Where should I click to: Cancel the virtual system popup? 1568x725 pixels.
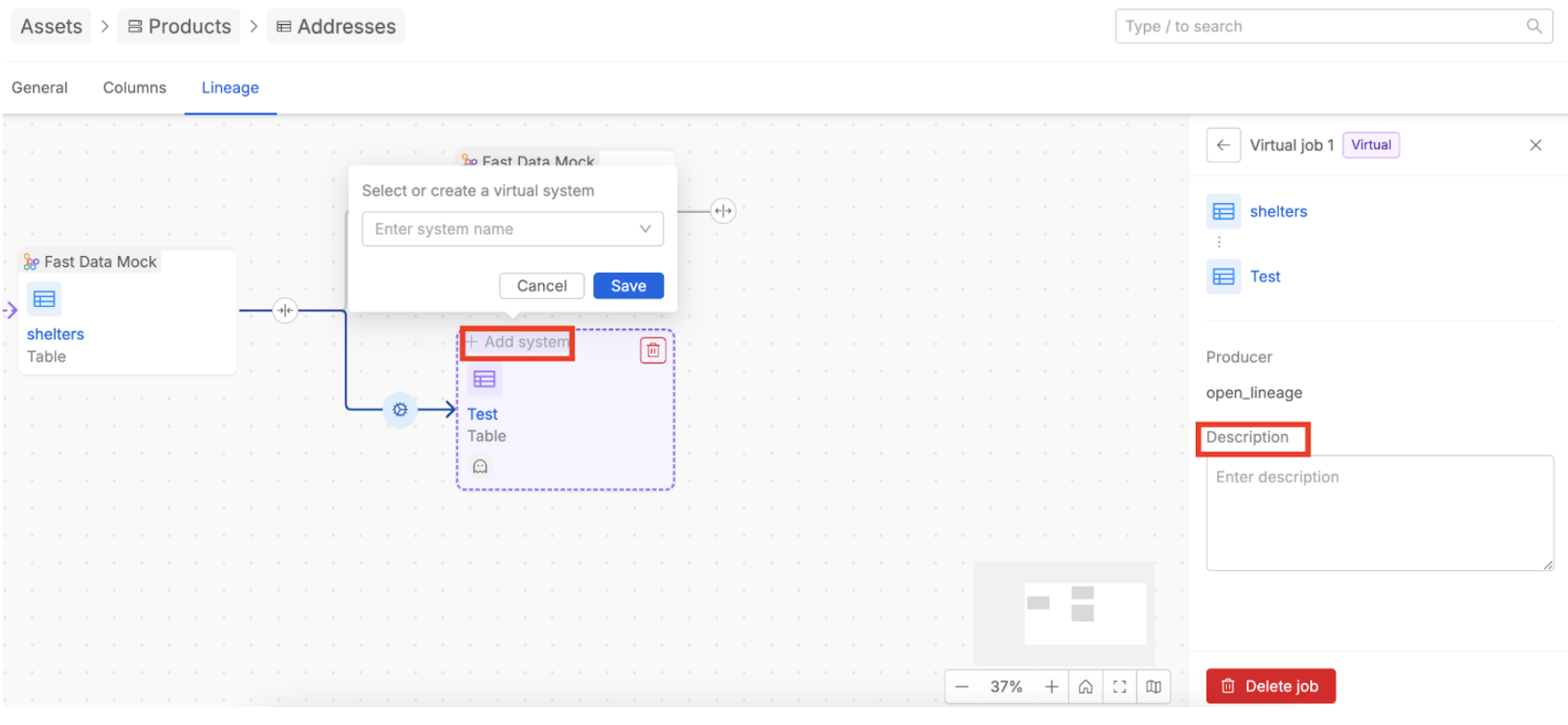pos(541,286)
